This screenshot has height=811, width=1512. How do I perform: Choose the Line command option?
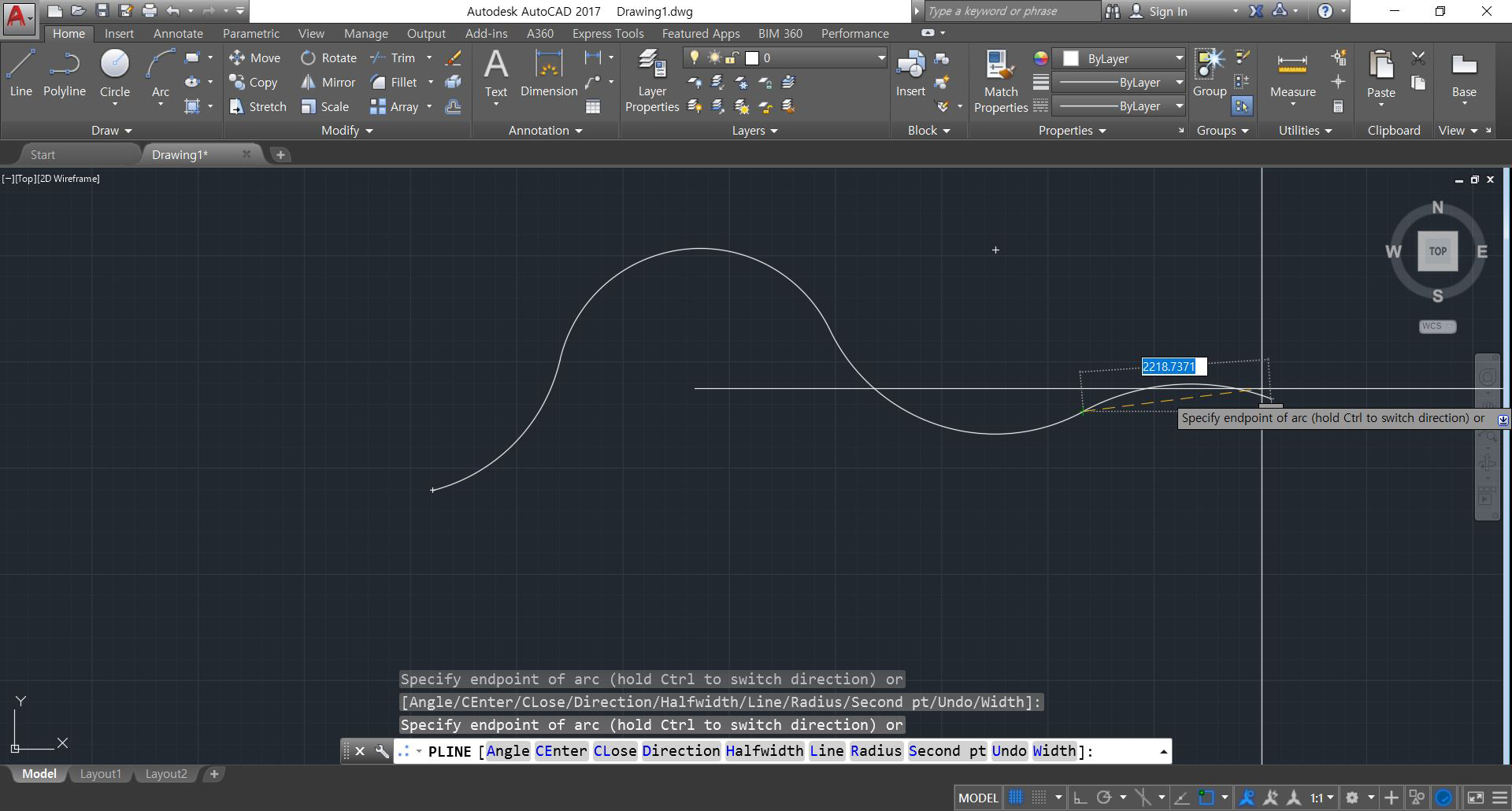pos(827,751)
